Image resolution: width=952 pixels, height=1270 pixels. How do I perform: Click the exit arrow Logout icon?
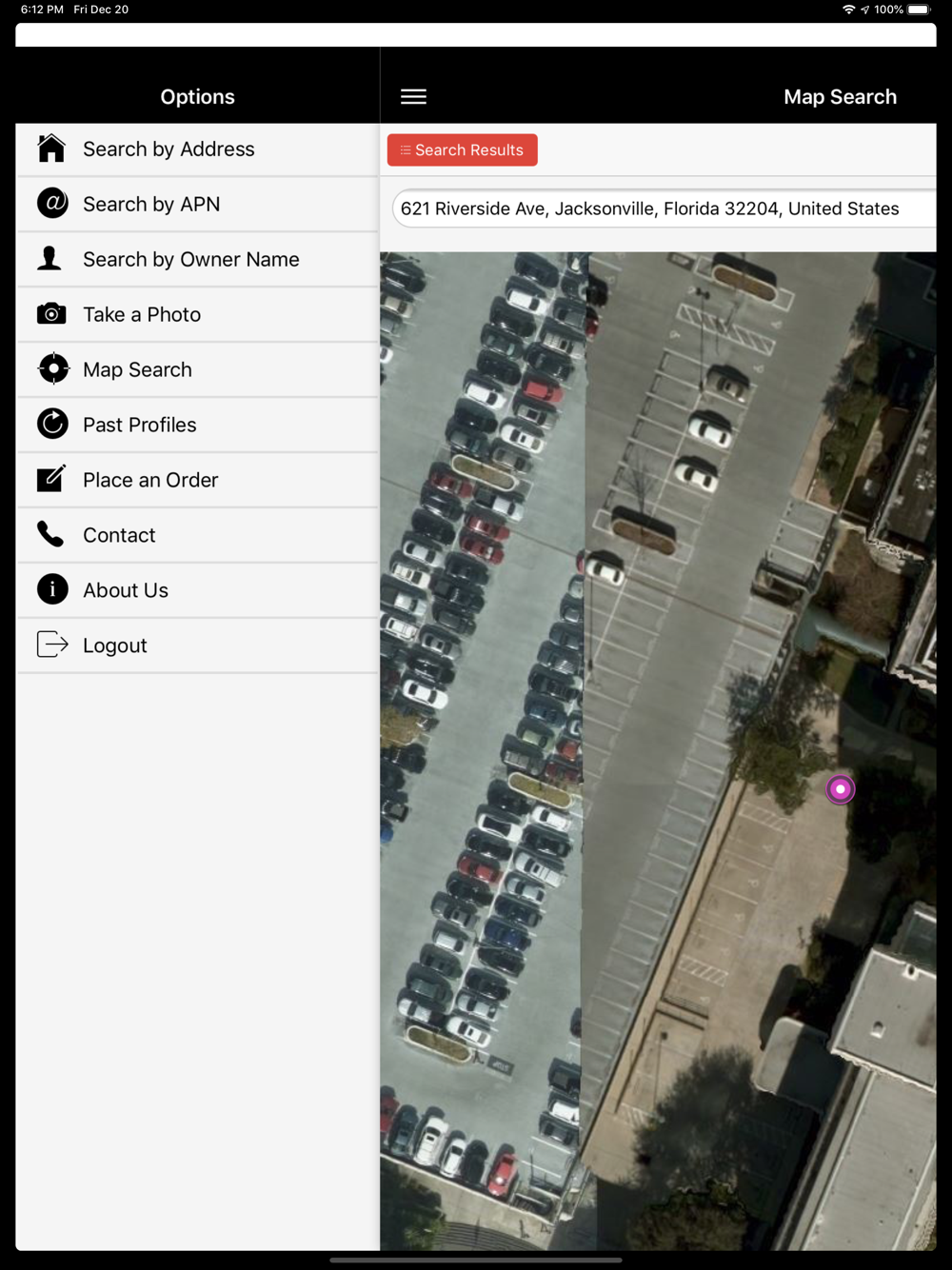[x=52, y=645]
